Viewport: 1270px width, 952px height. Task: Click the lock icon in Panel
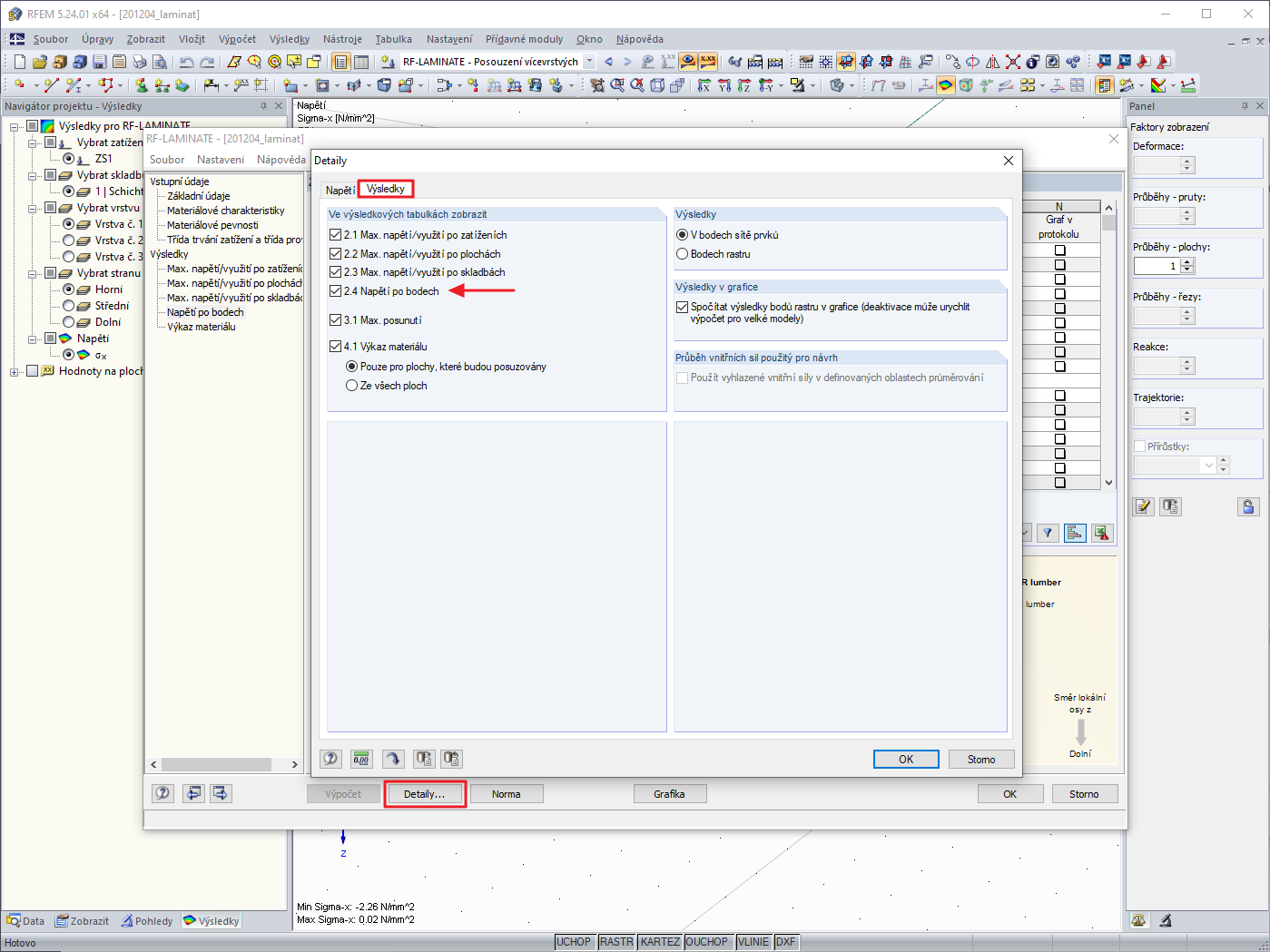click(1248, 506)
